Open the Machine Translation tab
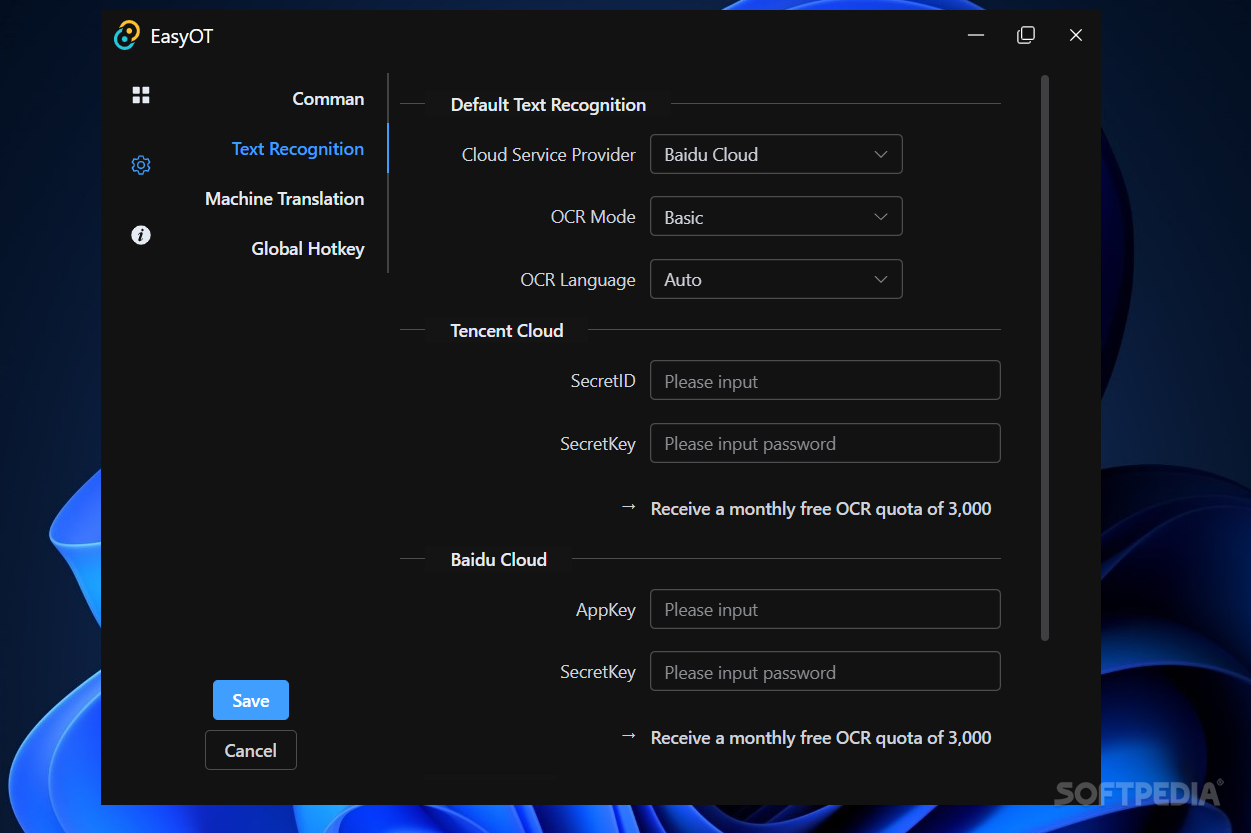Viewport: 1251px width, 833px height. coord(285,199)
